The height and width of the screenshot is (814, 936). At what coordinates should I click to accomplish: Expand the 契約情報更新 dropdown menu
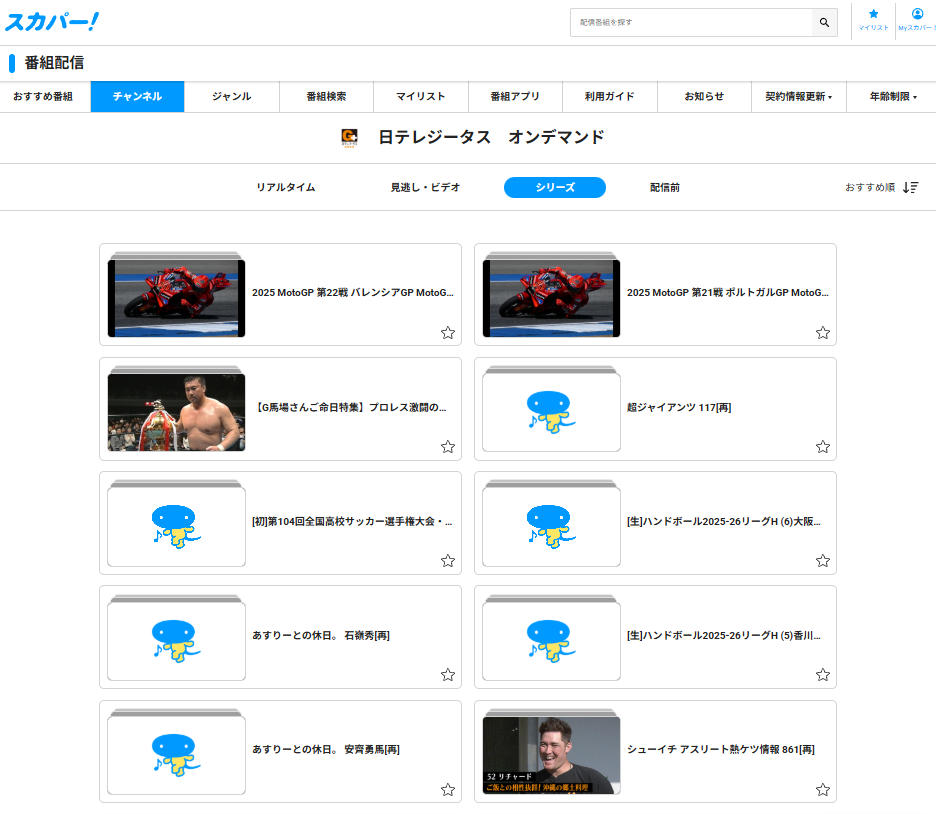tap(798, 97)
